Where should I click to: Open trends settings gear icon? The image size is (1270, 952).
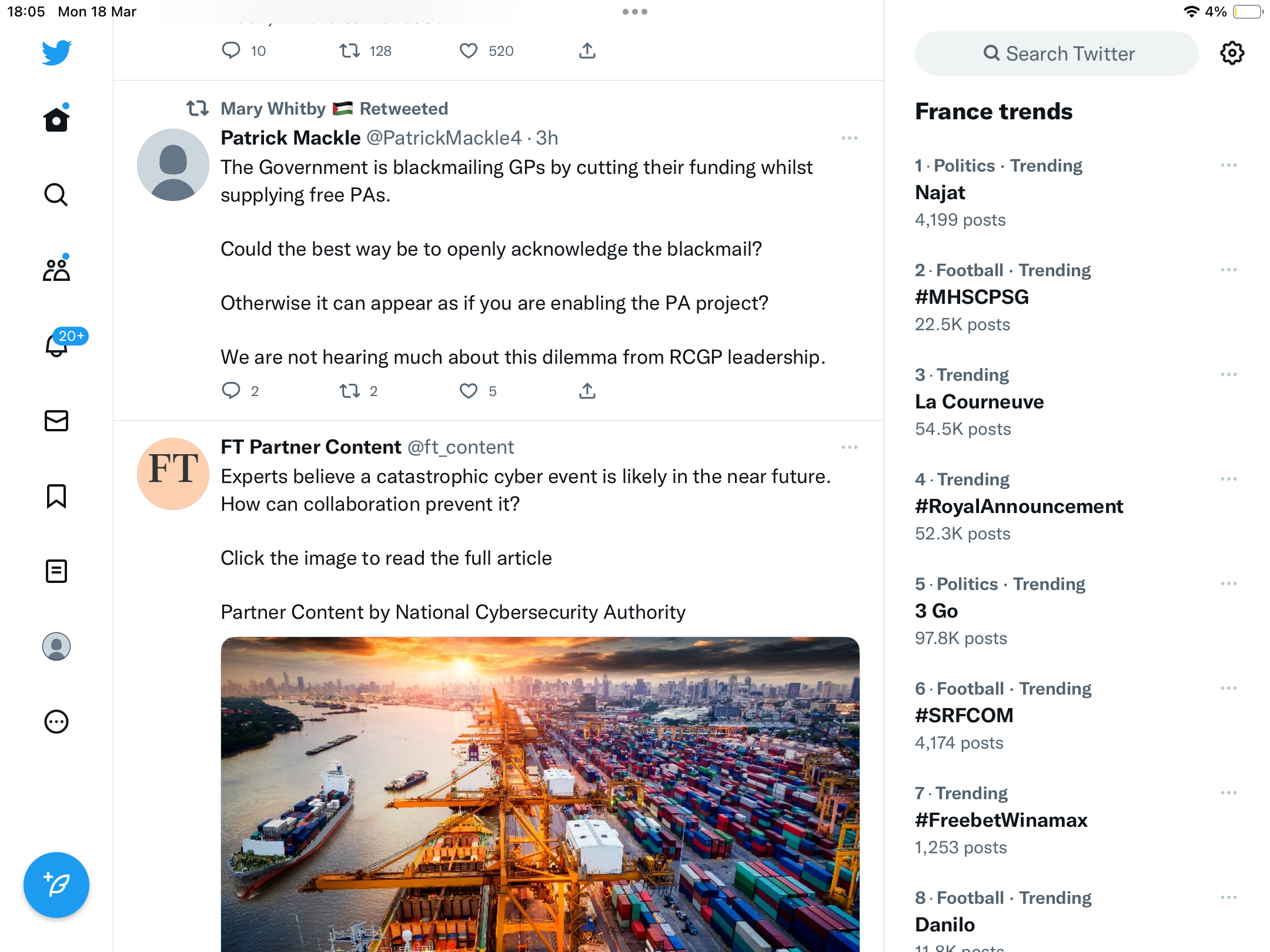[x=1232, y=53]
